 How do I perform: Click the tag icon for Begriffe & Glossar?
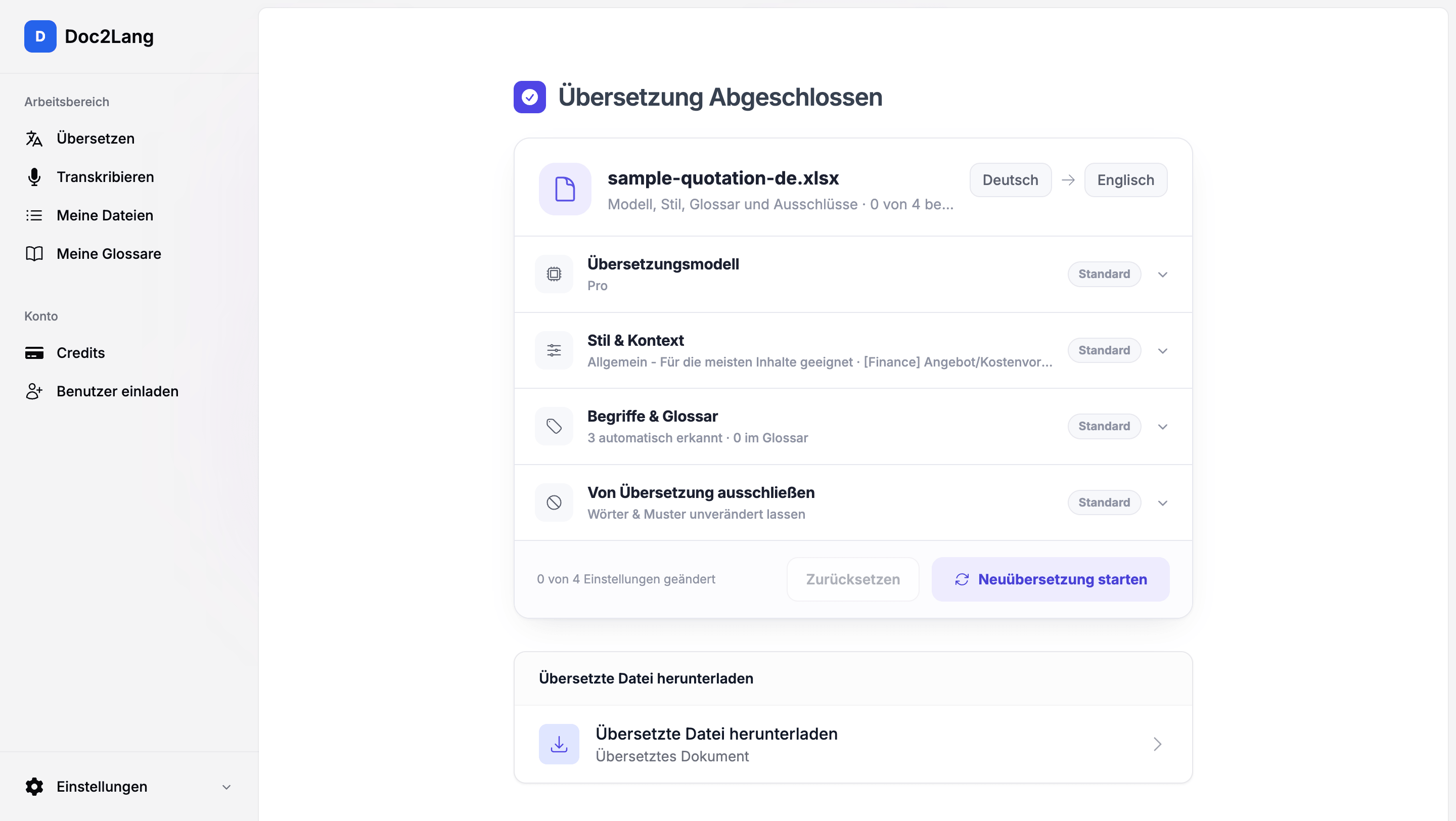pos(554,426)
